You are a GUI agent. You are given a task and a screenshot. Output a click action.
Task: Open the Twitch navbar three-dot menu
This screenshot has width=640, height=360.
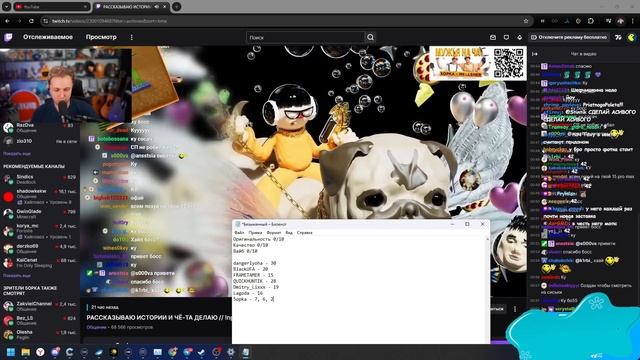point(131,37)
